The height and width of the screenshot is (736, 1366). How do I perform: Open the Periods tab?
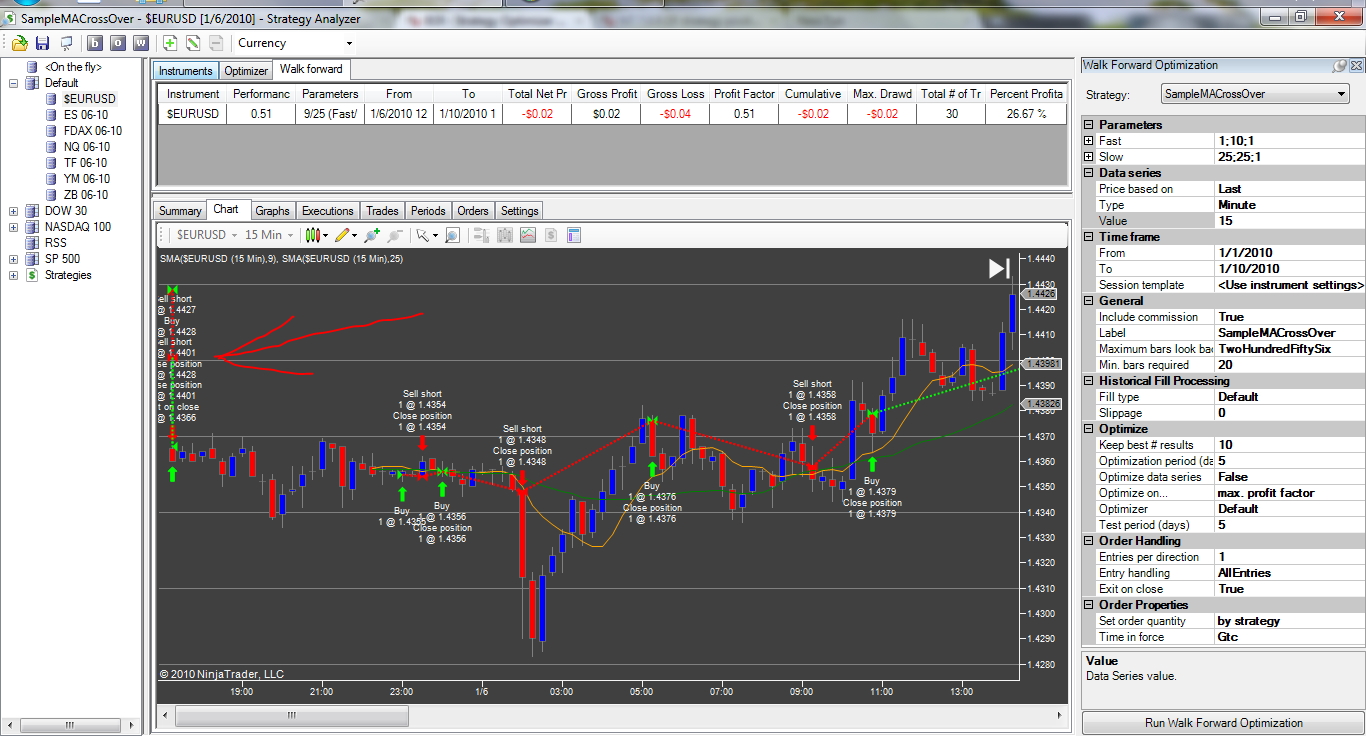pyautogui.click(x=428, y=211)
